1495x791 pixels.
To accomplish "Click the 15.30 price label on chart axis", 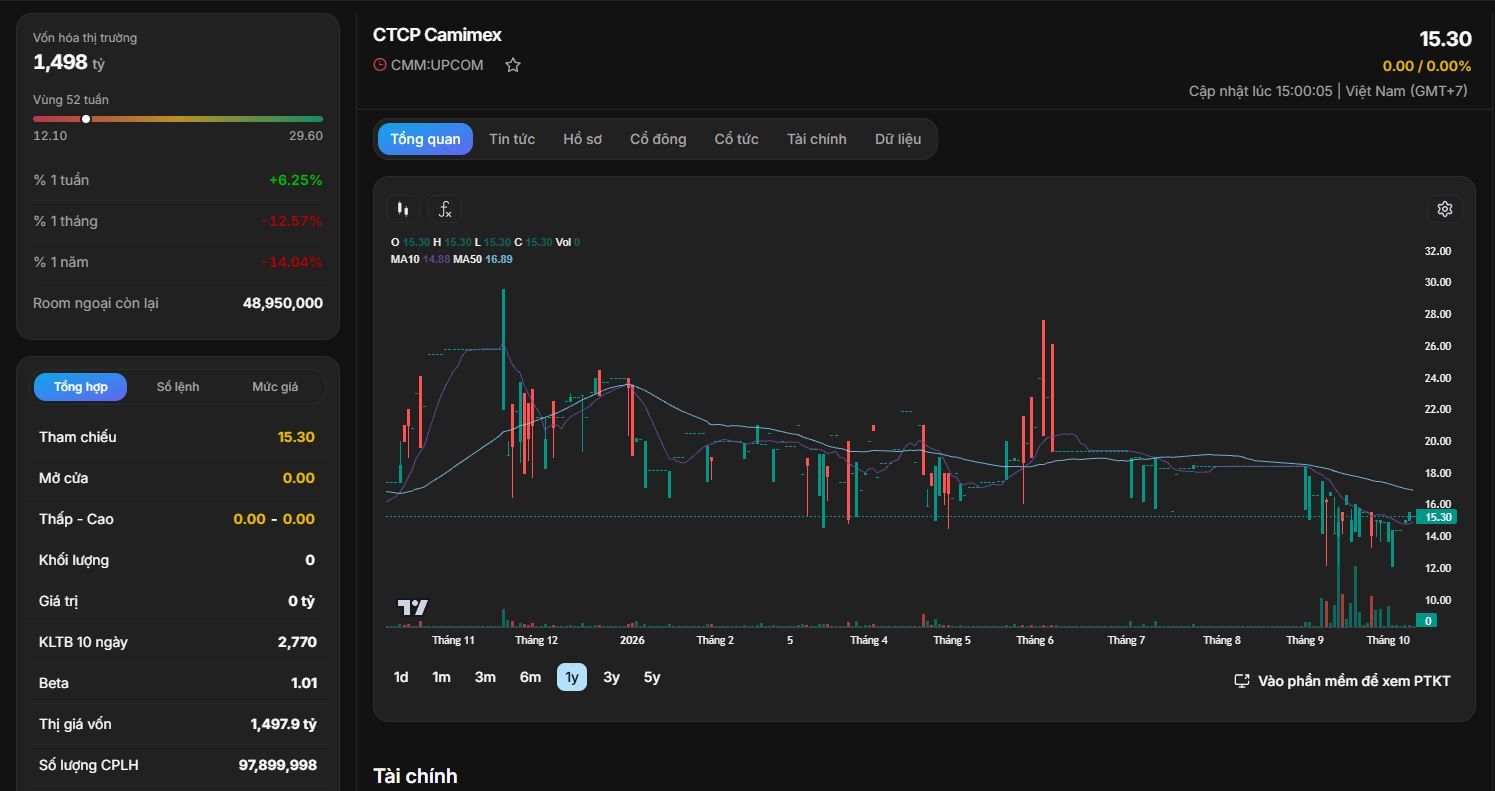I will pyautogui.click(x=1437, y=517).
